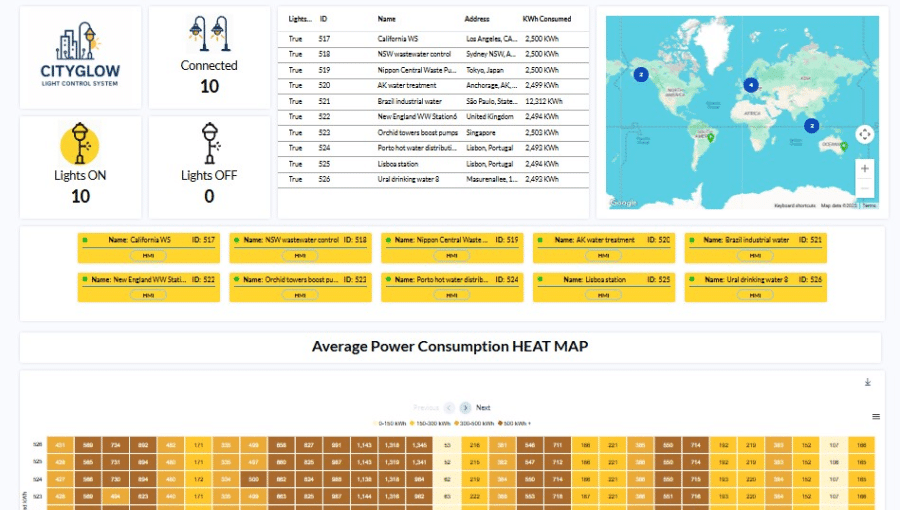This screenshot has height=510, width=900.
Task: Click the Lights OFF lamp icon
Action: [x=209, y=143]
